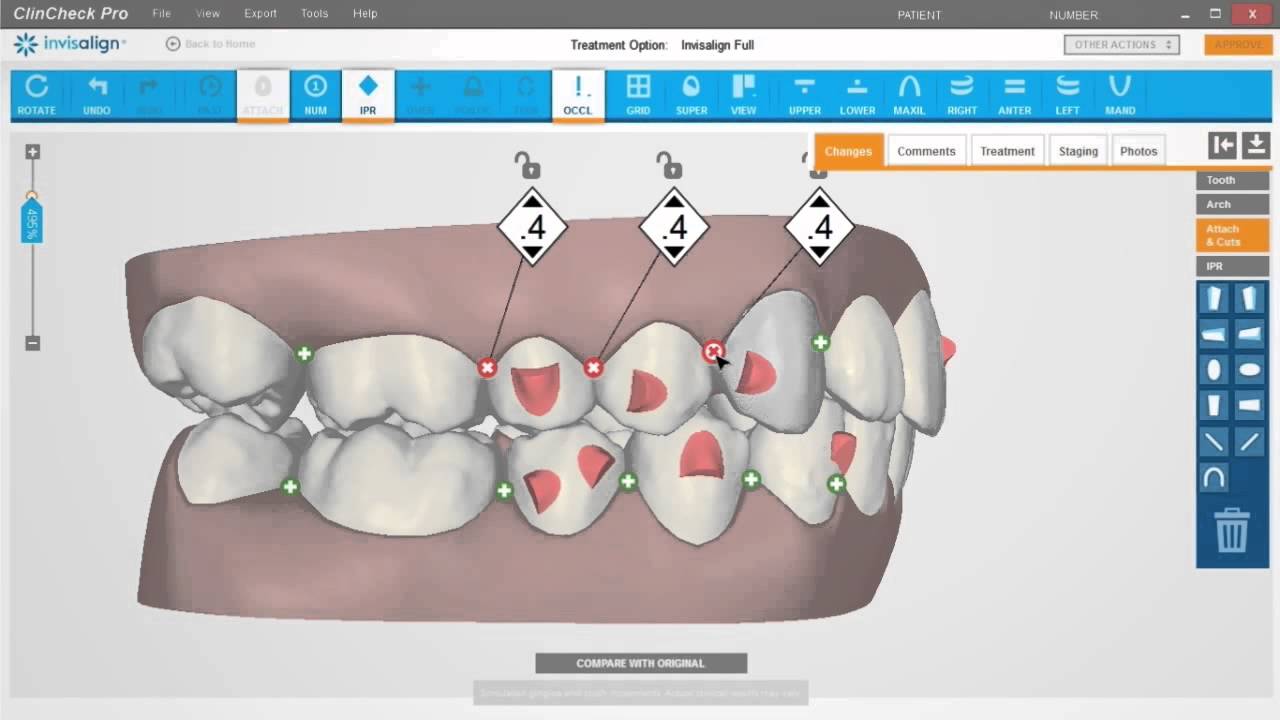Increase second .4 IPR value with up arrow

pos(674,201)
